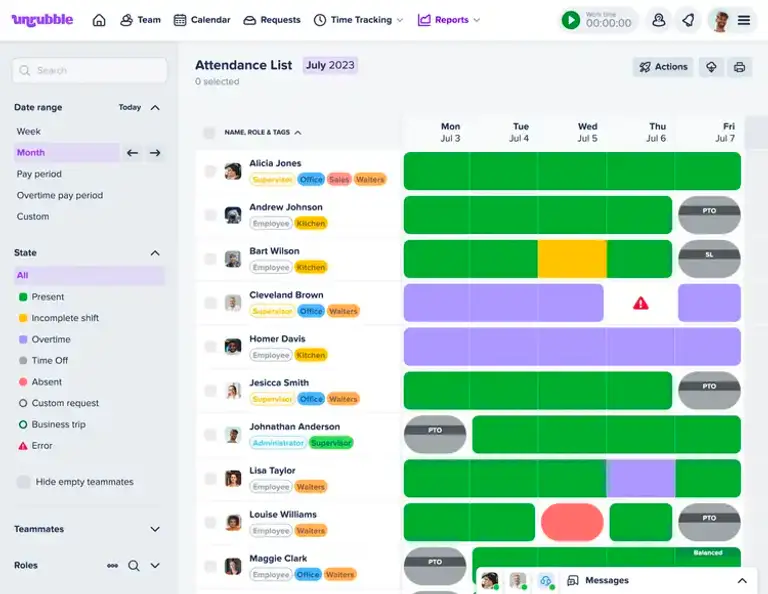Toggle Hide empty teammates switch
This screenshot has height=594, width=768.
click(23, 482)
